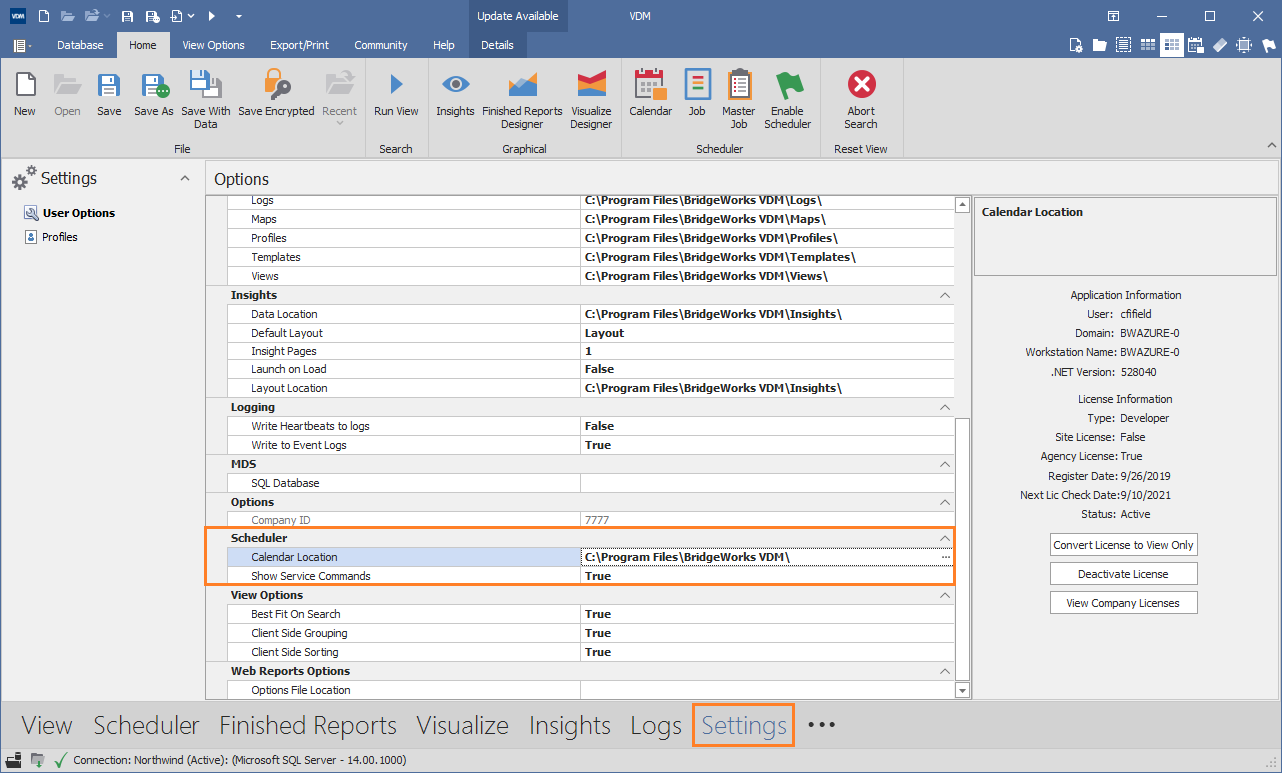Click Convert License to View Only

tap(1123, 545)
